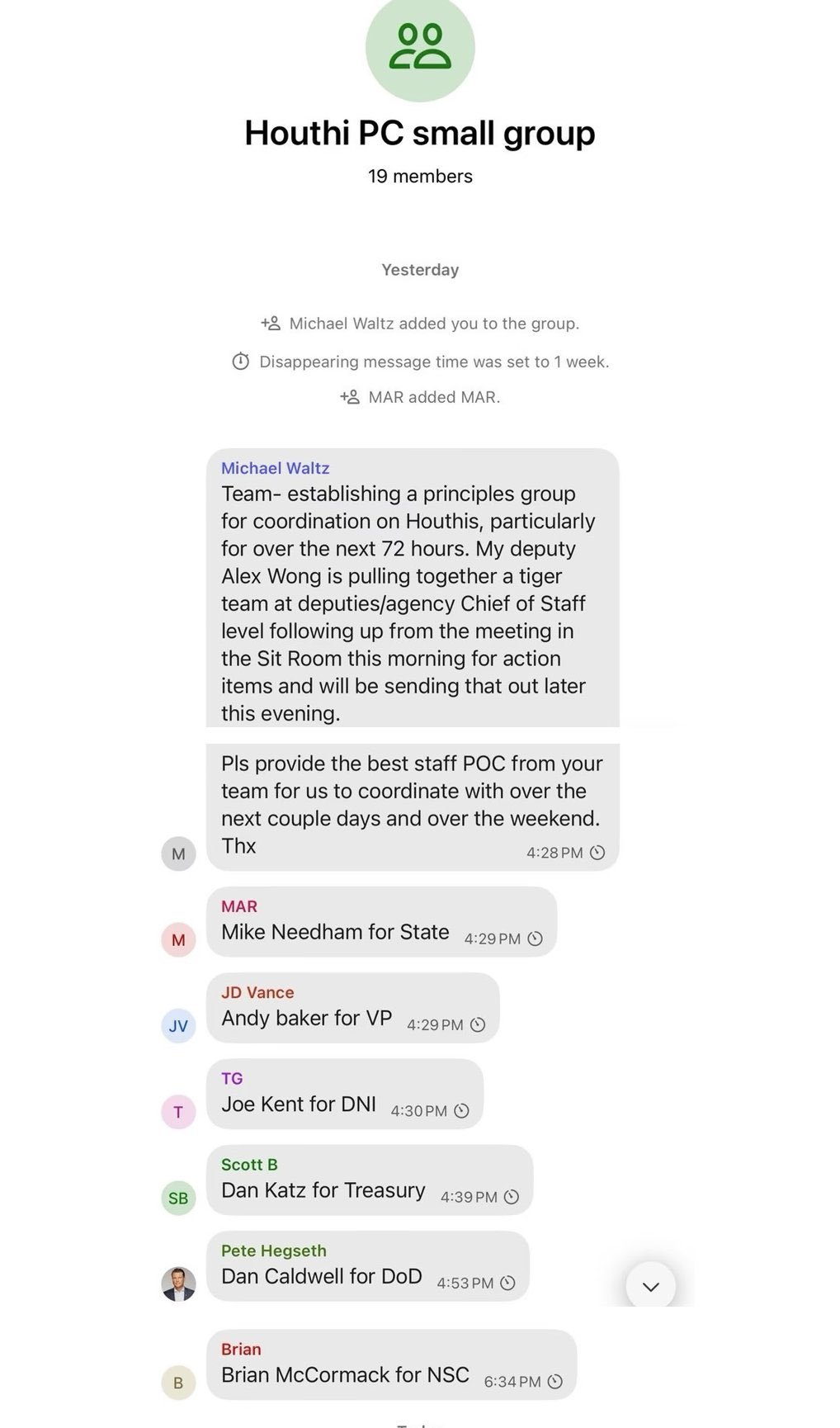Viewport: 840px width, 1428px height.
Task: Open Pete Hegseth's profile photo
Action: tap(178, 1284)
